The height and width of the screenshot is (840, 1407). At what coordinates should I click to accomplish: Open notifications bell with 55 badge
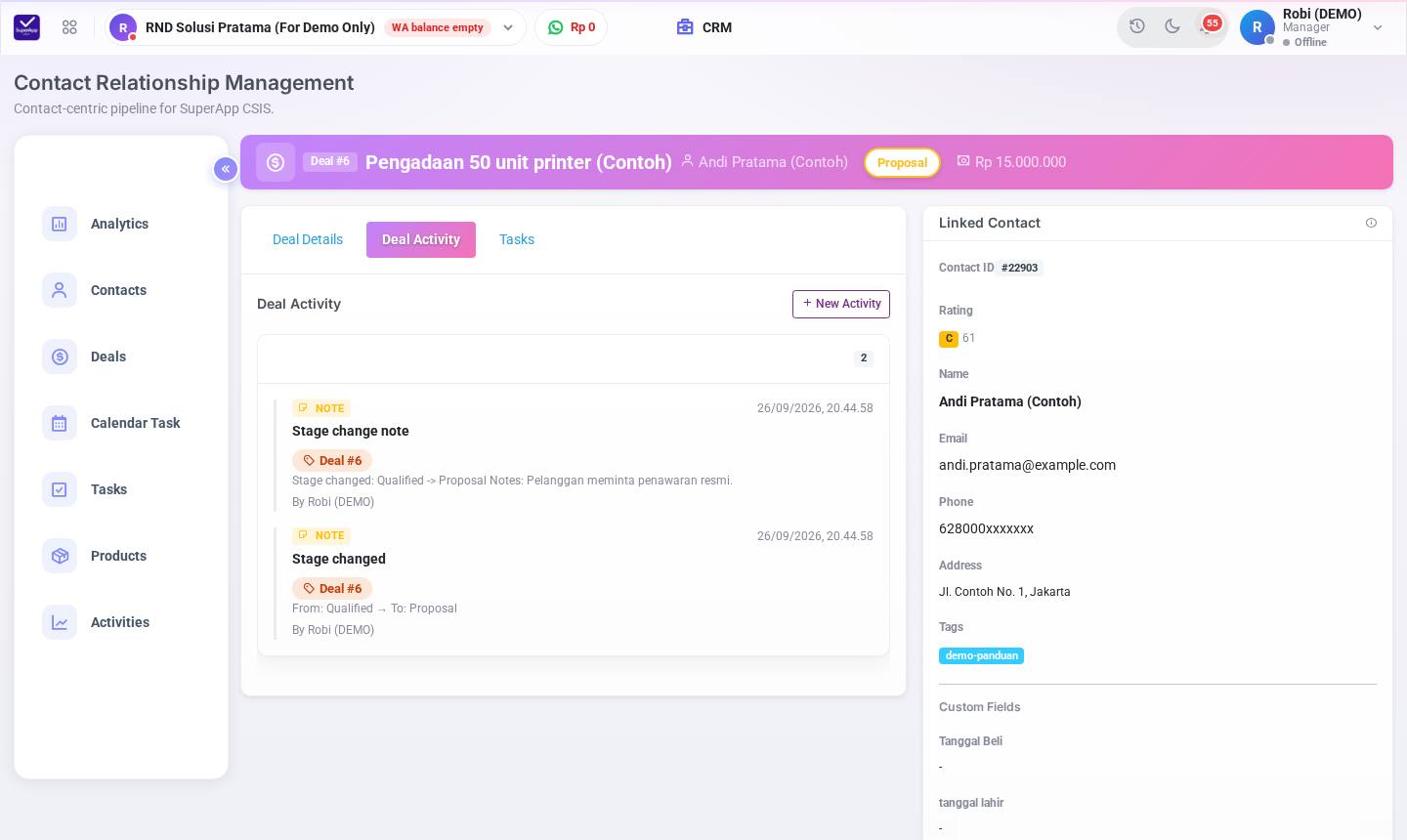[x=1209, y=25]
